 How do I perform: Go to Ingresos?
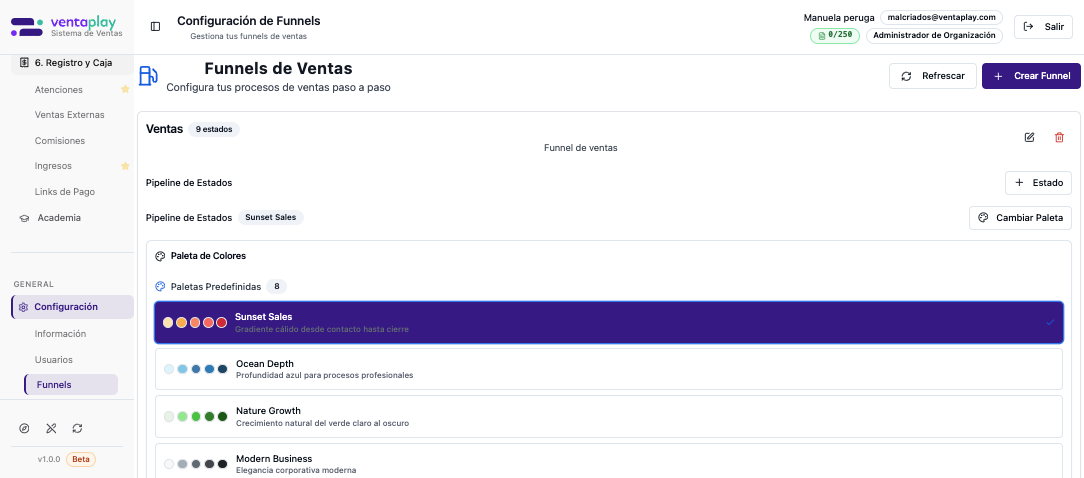coord(53,166)
